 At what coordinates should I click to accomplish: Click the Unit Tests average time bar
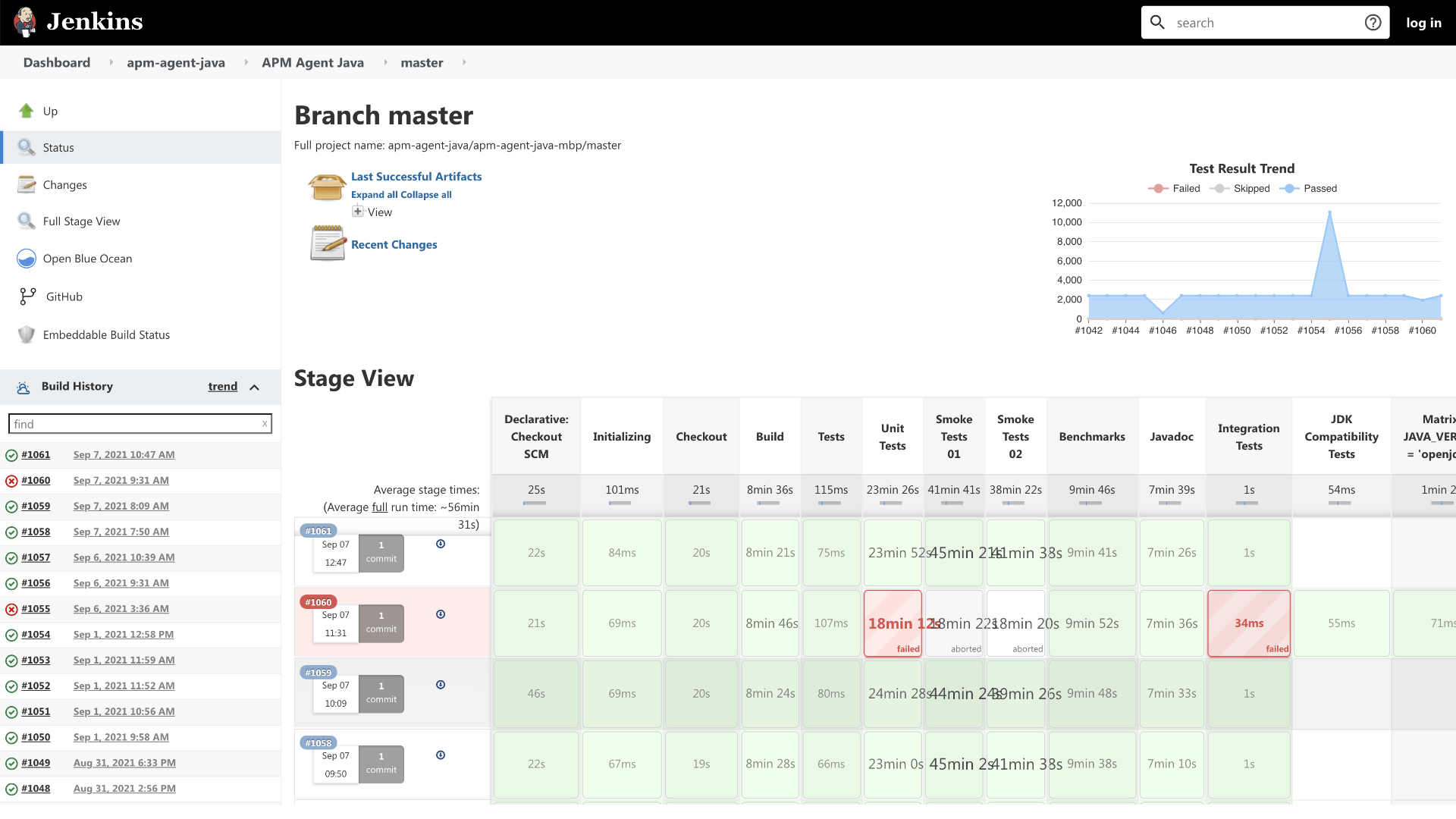[892, 503]
